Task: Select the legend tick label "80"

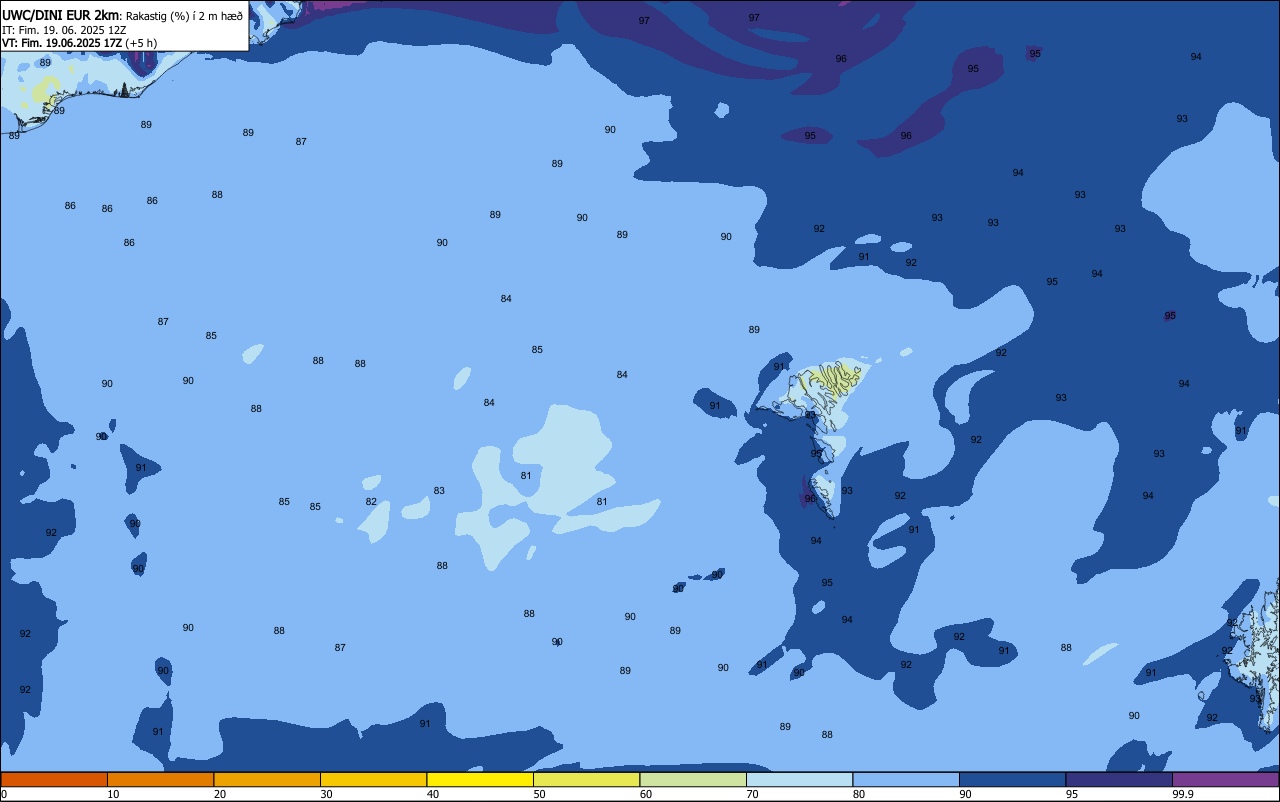Action: click(859, 794)
